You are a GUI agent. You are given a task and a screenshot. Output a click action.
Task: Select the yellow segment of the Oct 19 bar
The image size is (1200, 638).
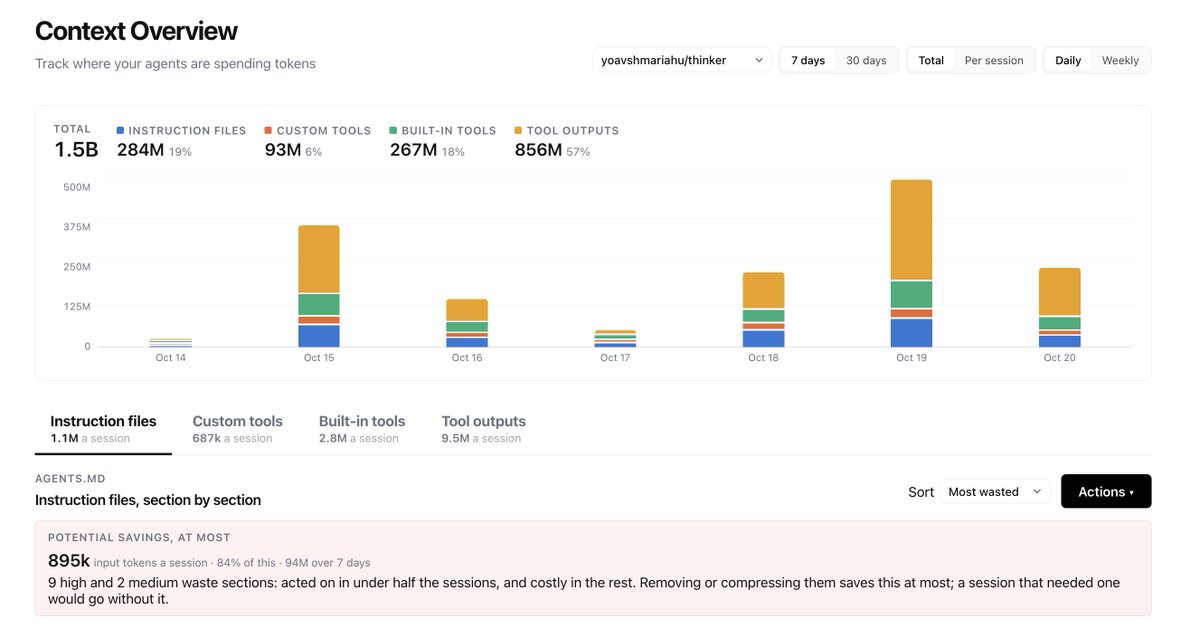(911, 229)
